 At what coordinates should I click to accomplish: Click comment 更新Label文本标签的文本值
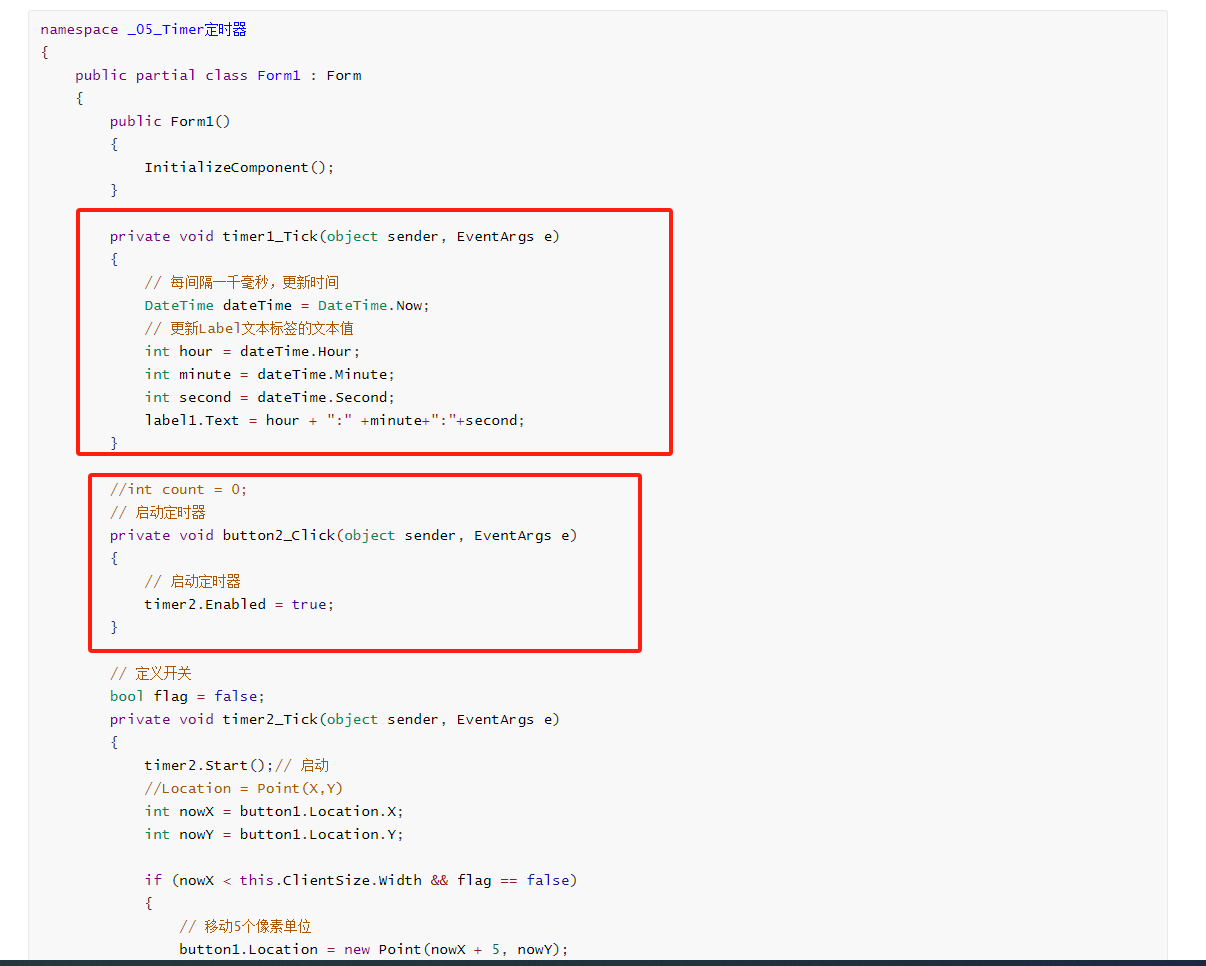pos(249,328)
